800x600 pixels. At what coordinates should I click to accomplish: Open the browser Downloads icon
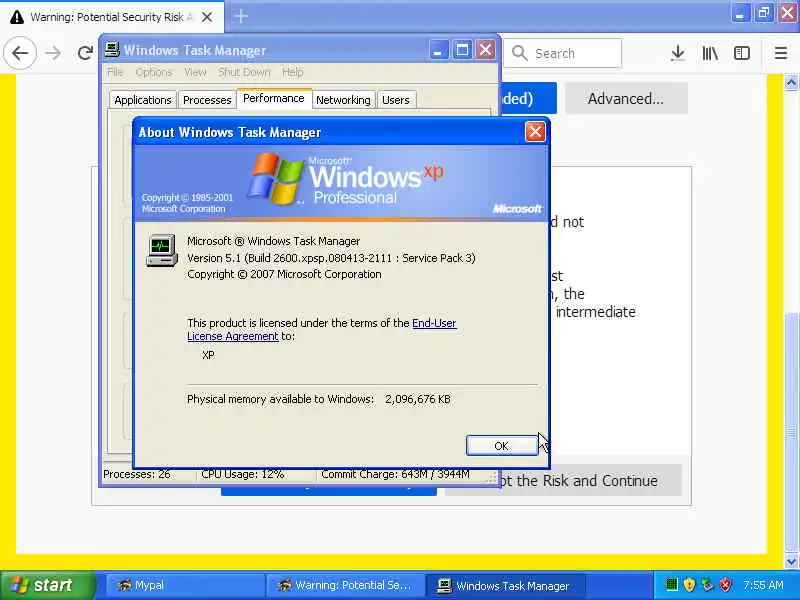(678, 53)
